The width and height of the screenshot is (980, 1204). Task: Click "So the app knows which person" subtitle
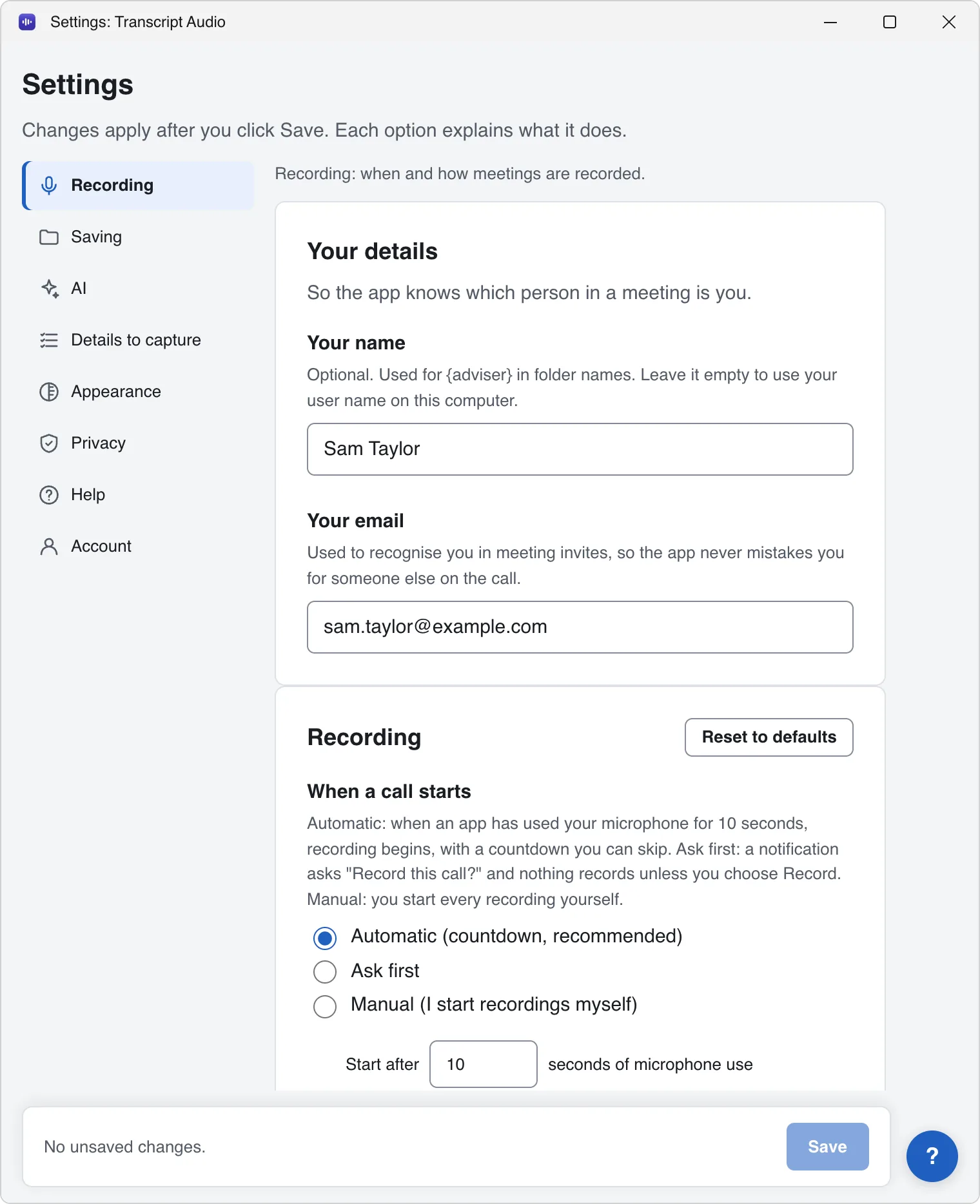coord(529,293)
